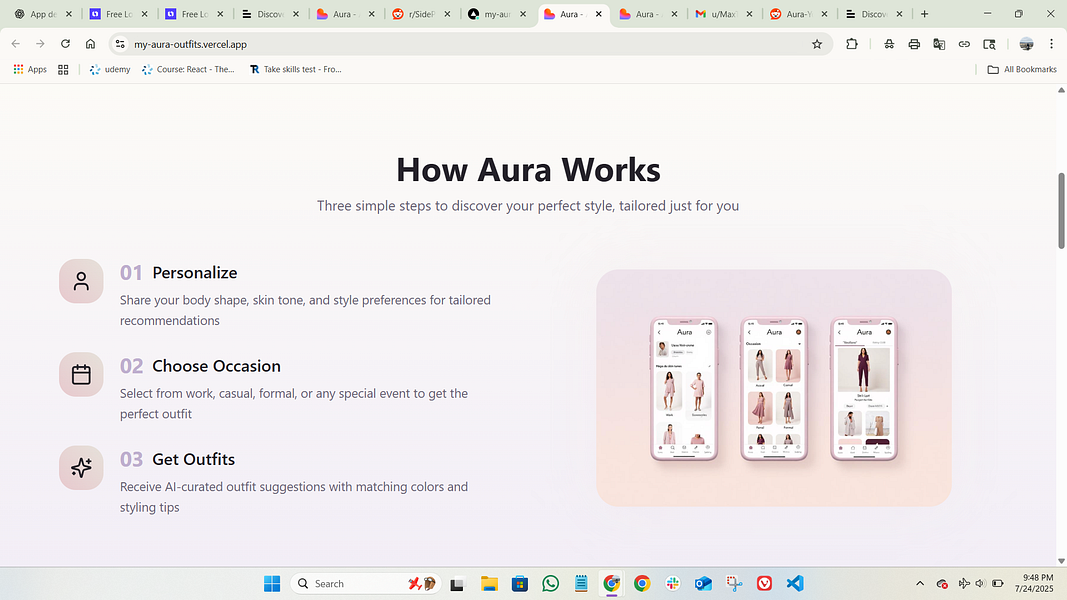Expand the All Bookmarks folder

(x=1021, y=69)
